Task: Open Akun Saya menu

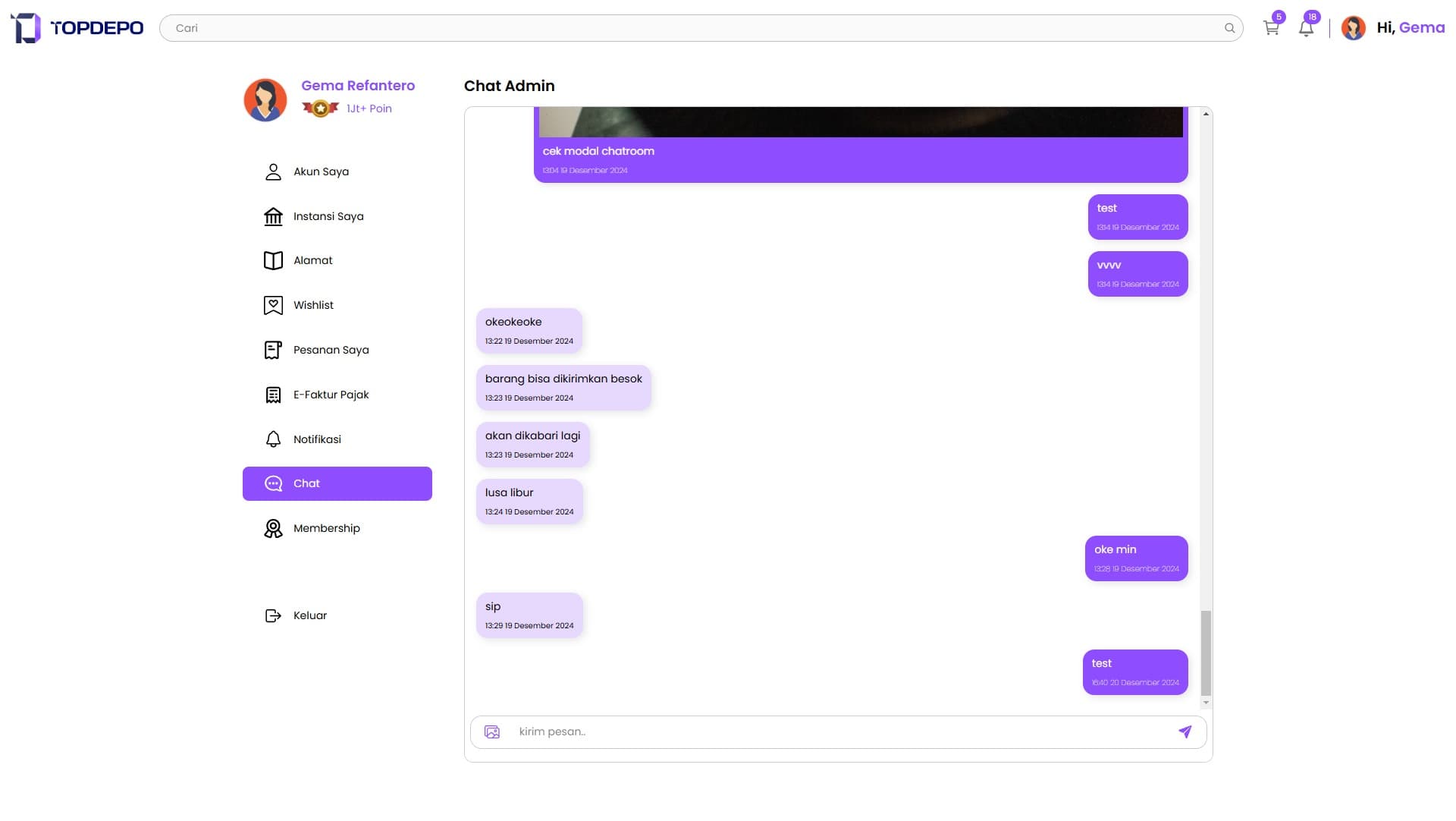Action: click(x=321, y=171)
